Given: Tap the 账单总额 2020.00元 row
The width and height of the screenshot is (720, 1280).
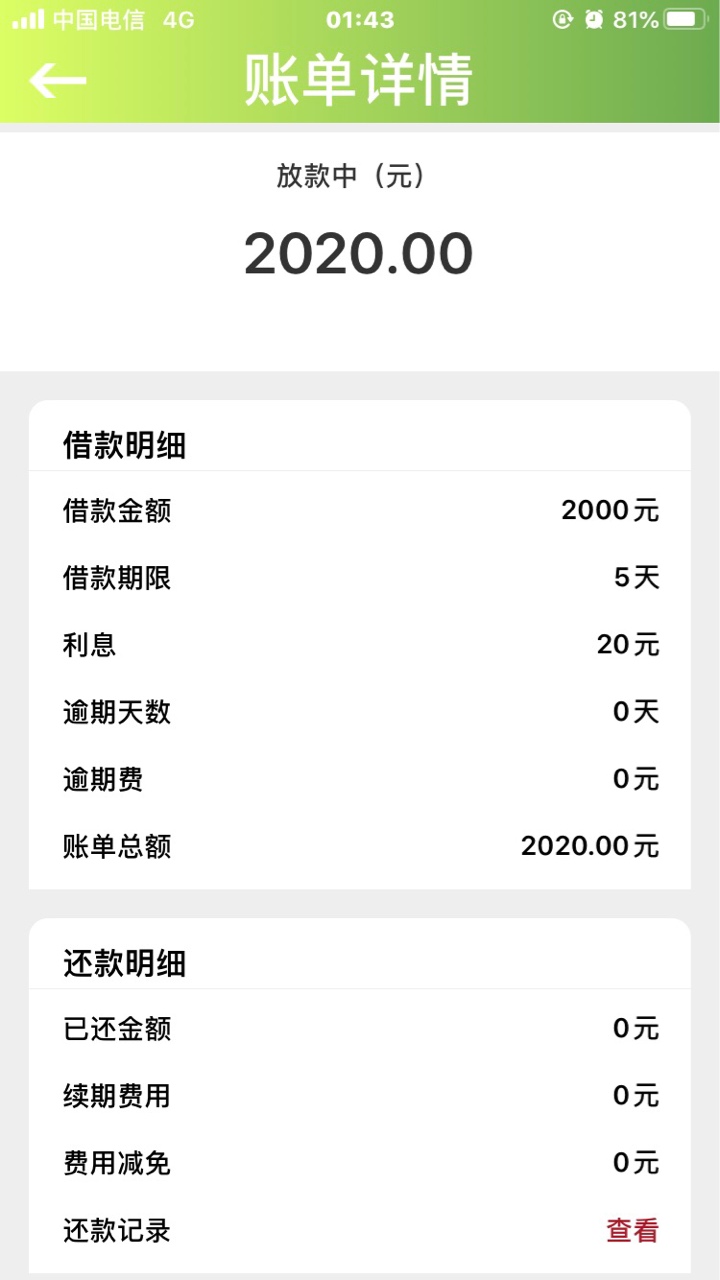Looking at the screenshot, I should [360, 846].
